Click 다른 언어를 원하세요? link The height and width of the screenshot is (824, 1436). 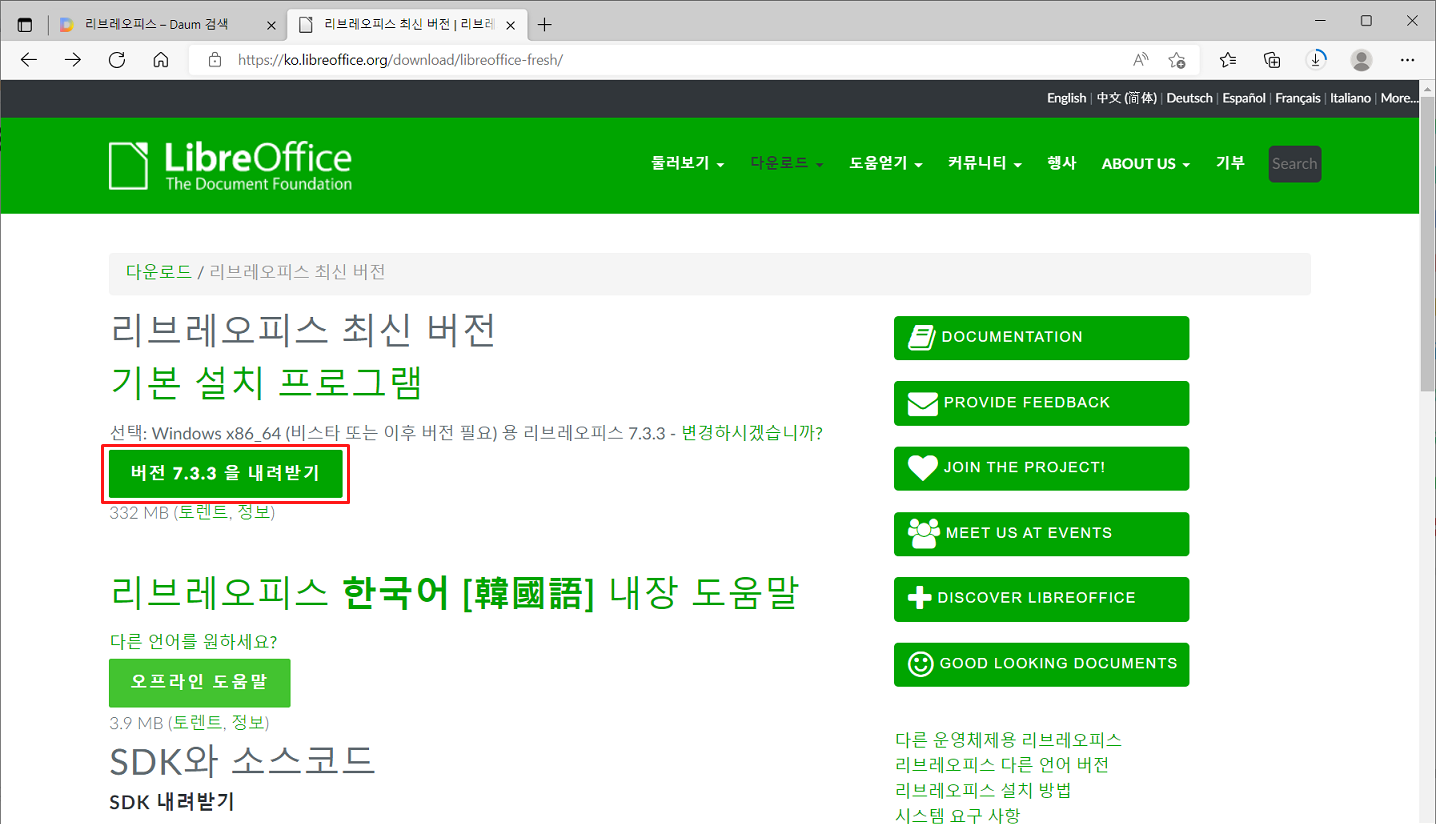[193, 641]
